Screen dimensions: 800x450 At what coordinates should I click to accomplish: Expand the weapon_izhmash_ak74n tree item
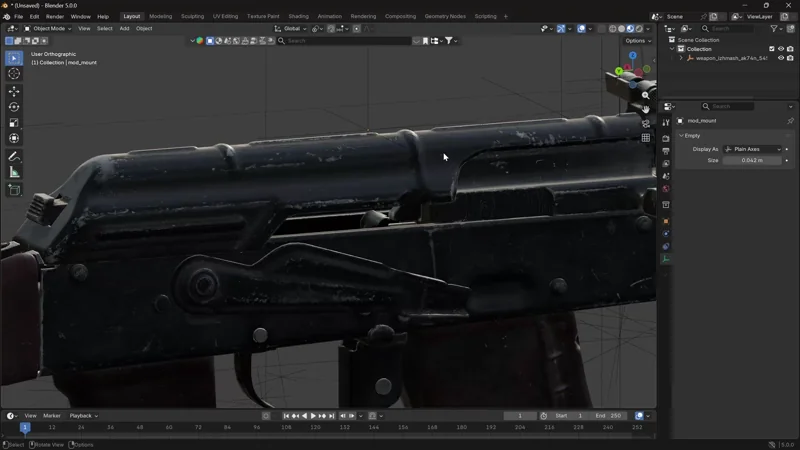(x=682, y=58)
